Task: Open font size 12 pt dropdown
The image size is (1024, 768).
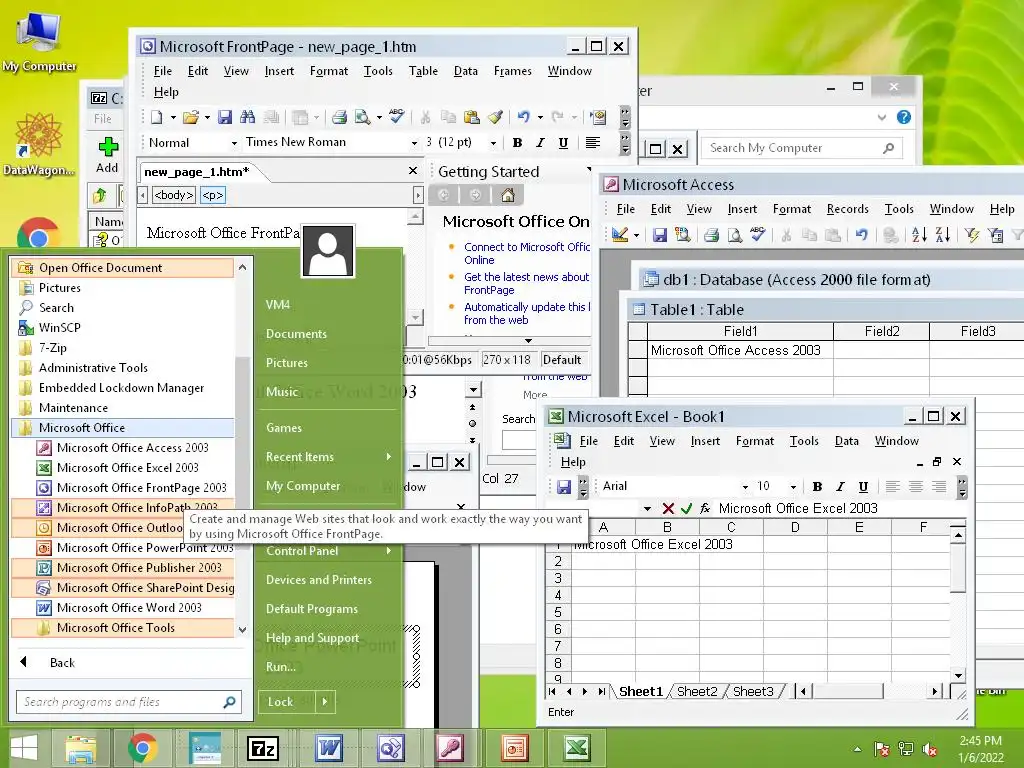Action: [x=494, y=143]
